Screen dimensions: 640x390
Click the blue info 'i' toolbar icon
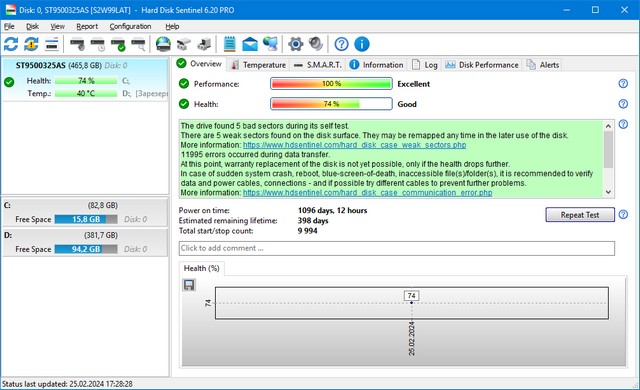(x=362, y=44)
